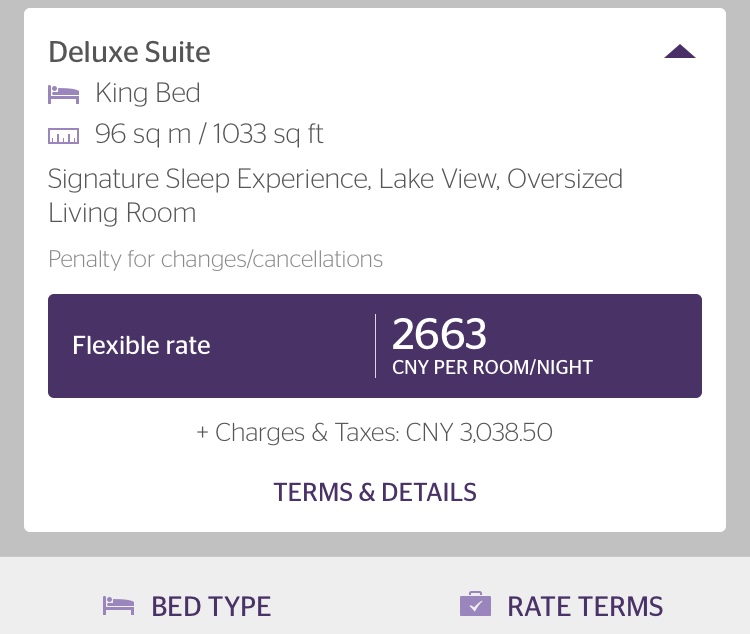The image size is (750, 634).
Task: Click the Deluxe Suite title
Action: pos(129,52)
